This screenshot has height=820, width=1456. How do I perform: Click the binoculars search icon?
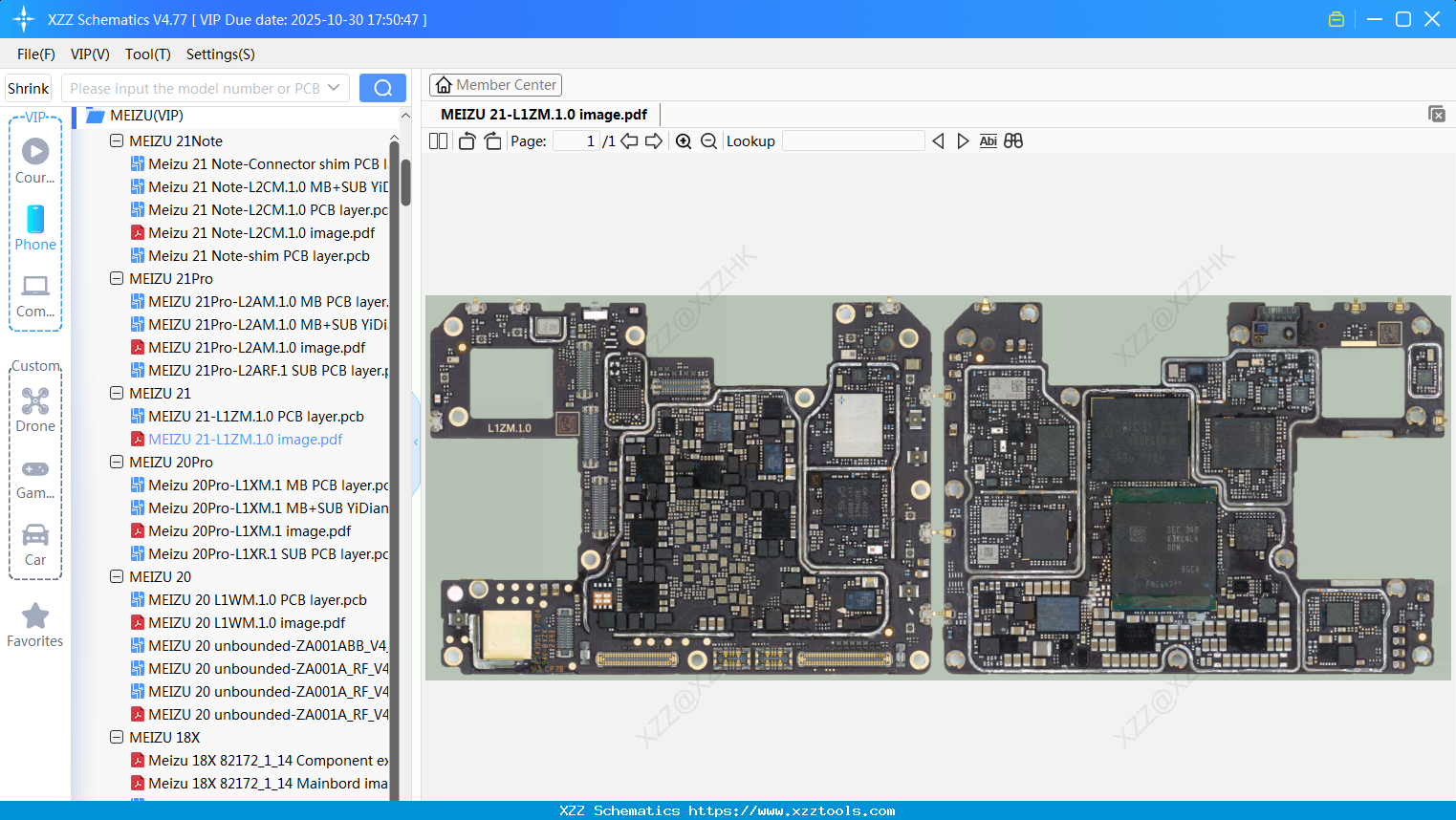point(1013,141)
